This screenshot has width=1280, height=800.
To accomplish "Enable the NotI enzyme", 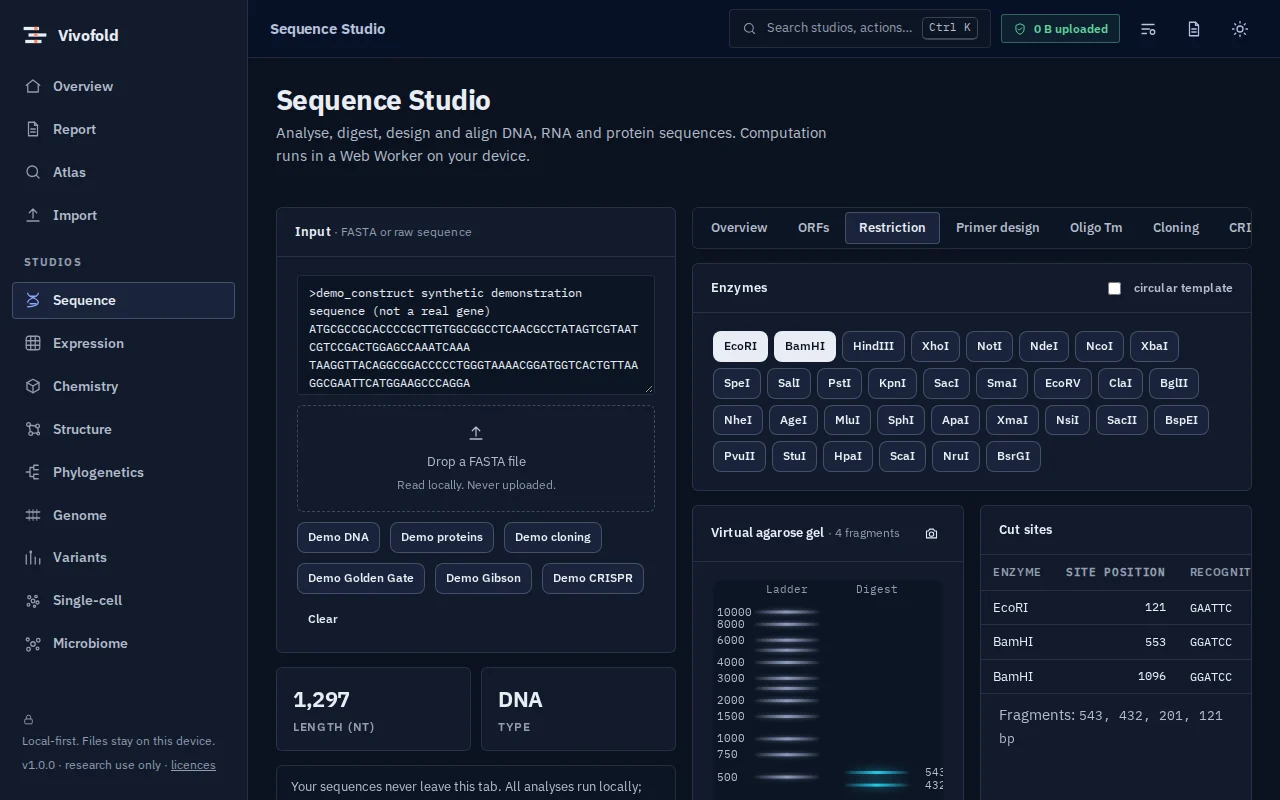I will point(989,346).
